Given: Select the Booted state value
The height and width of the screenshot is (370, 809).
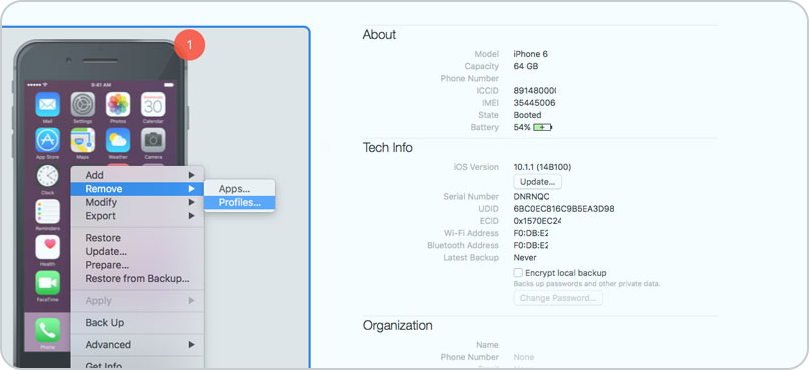Looking at the screenshot, I should [527, 115].
